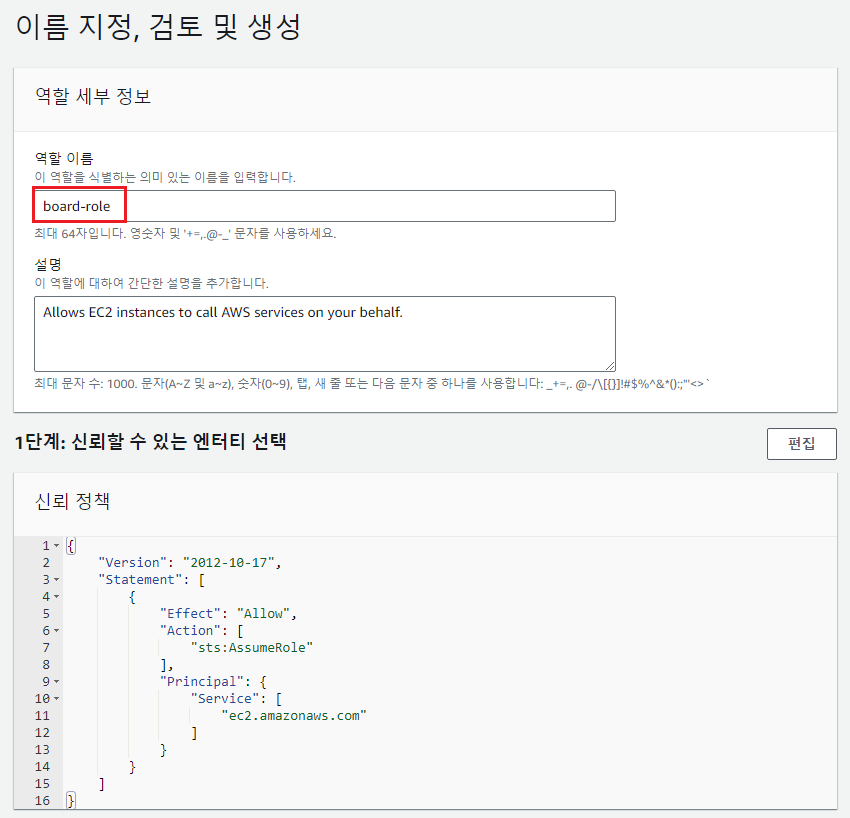Click the 설명 field label
This screenshot has height=818, width=850.
pyautogui.click(x=48, y=265)
